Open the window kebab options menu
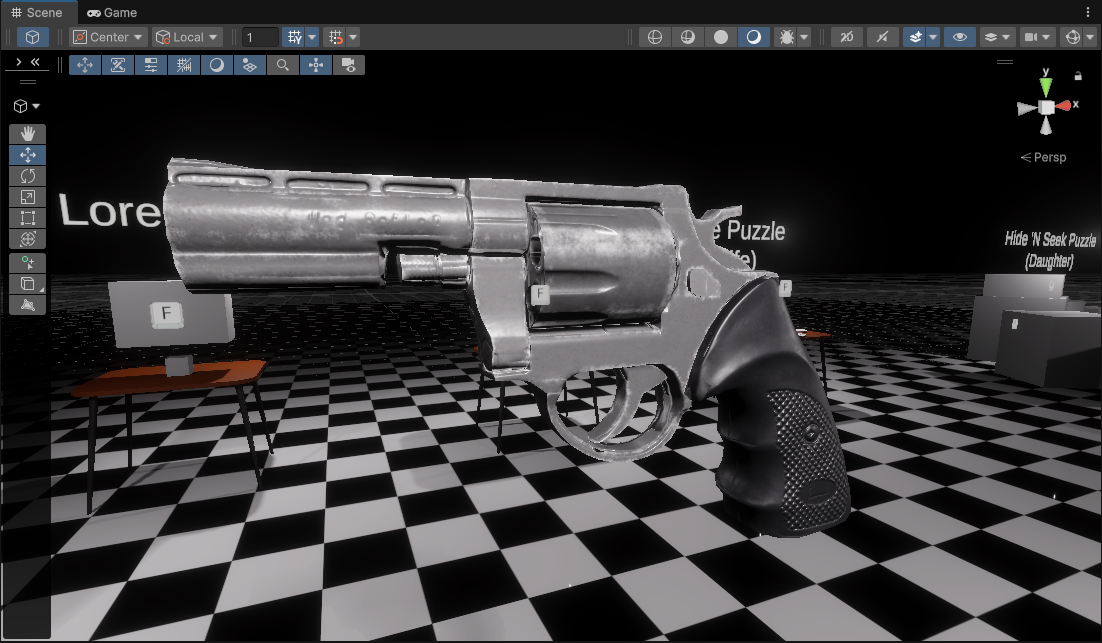This screenshot has width=1102, height=643. 1088,12
